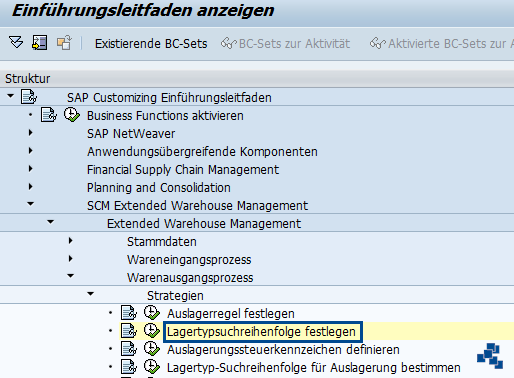The image size is (514, 378).
Task: Select Lagertypsuchreihenfolge festlegen entry
Action: tap(261, 332)
